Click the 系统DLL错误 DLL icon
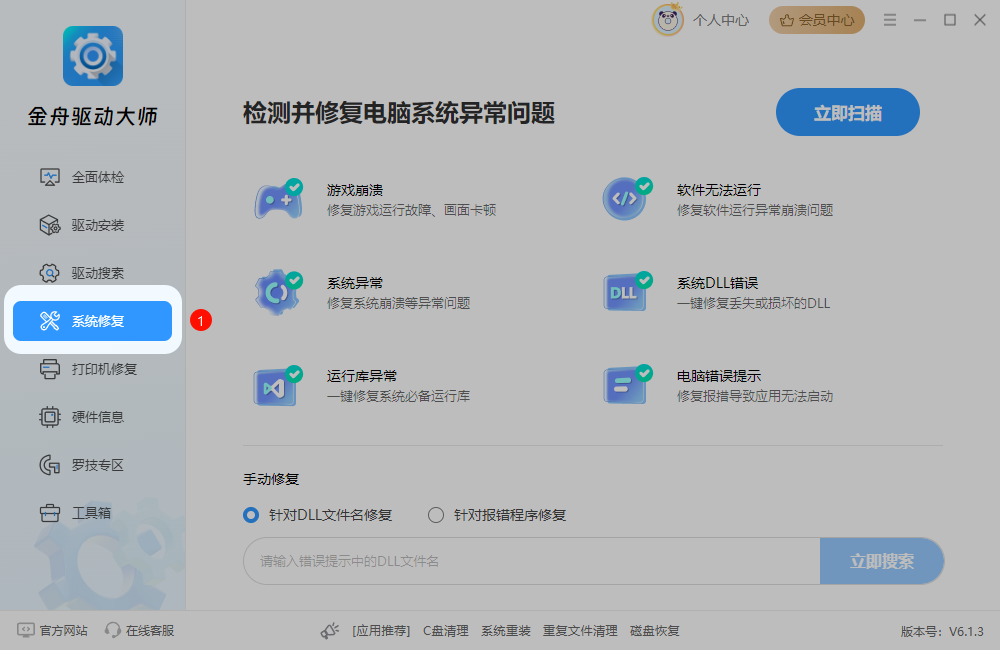Screen dimensions: 1000x650 [x=628, y=292]
